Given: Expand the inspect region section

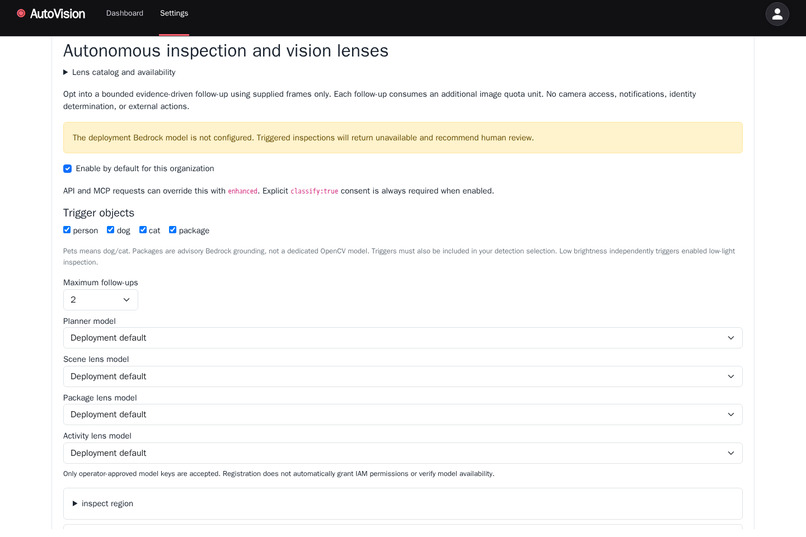Looking at the screenshot, I should click(103, 504).
